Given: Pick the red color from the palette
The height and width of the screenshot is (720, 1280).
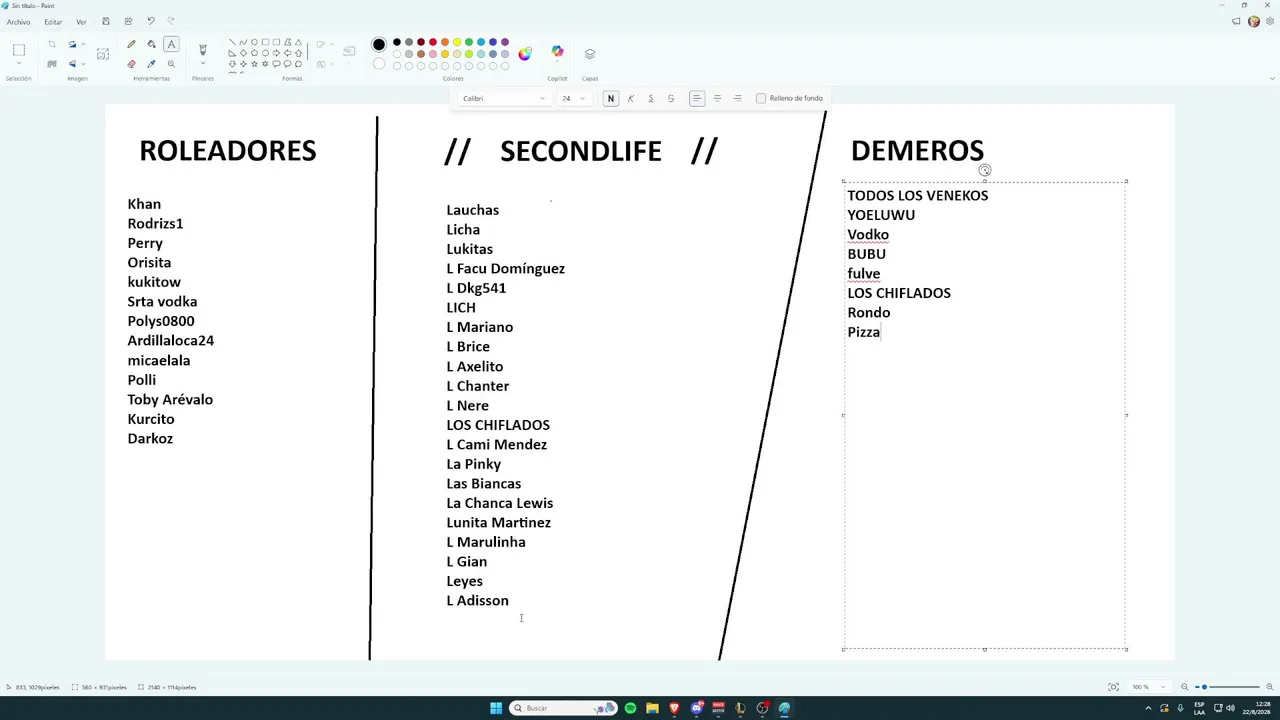Looking at the screenshot, I should (433, 42).
